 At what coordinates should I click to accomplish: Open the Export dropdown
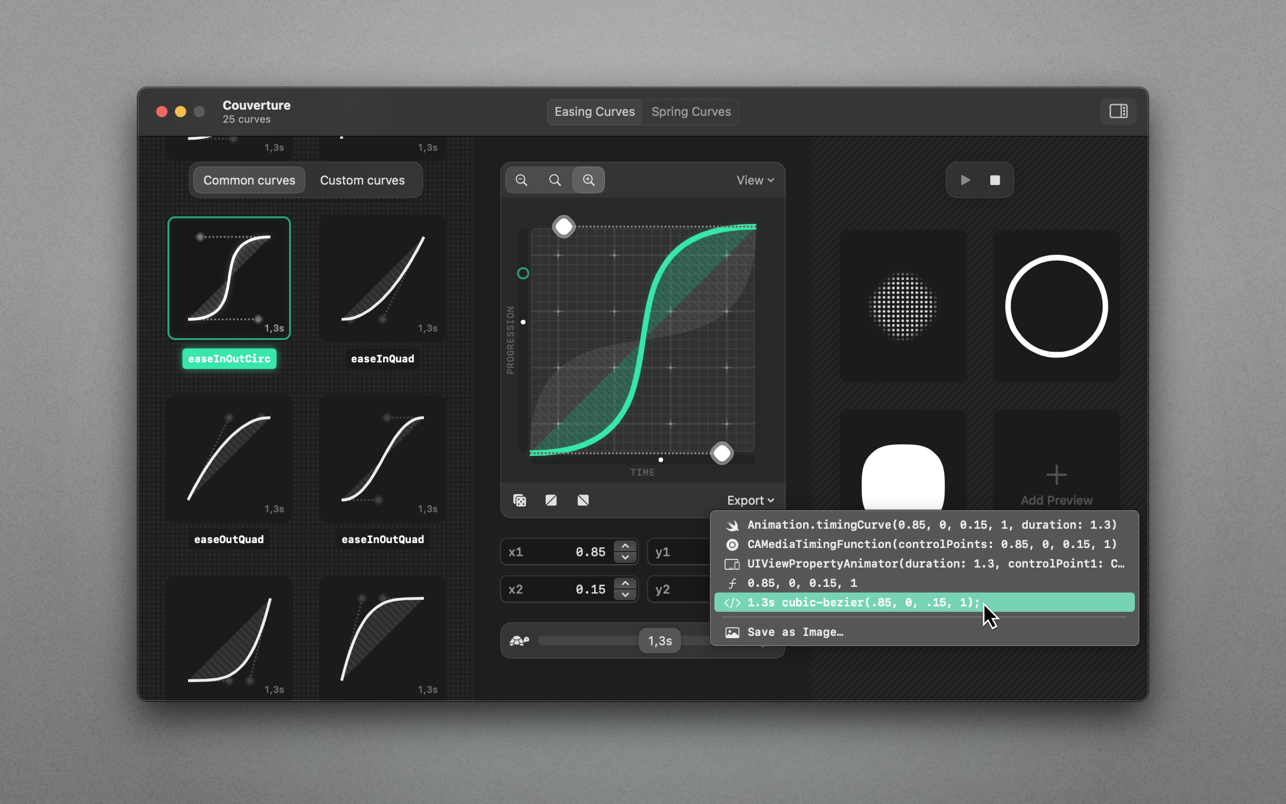[x=750, y=500]
